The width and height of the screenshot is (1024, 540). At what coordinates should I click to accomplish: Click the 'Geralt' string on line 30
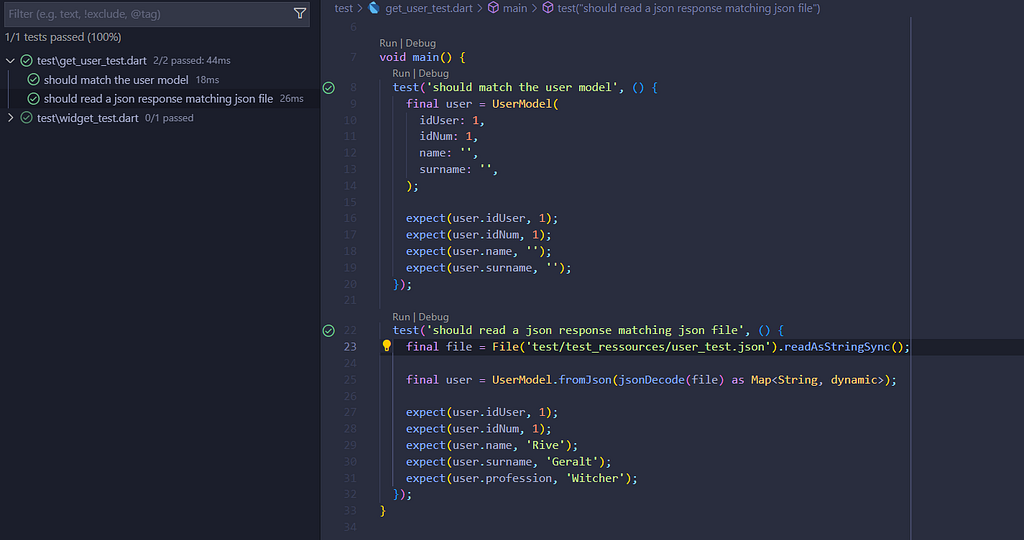[x=572, y=462]
